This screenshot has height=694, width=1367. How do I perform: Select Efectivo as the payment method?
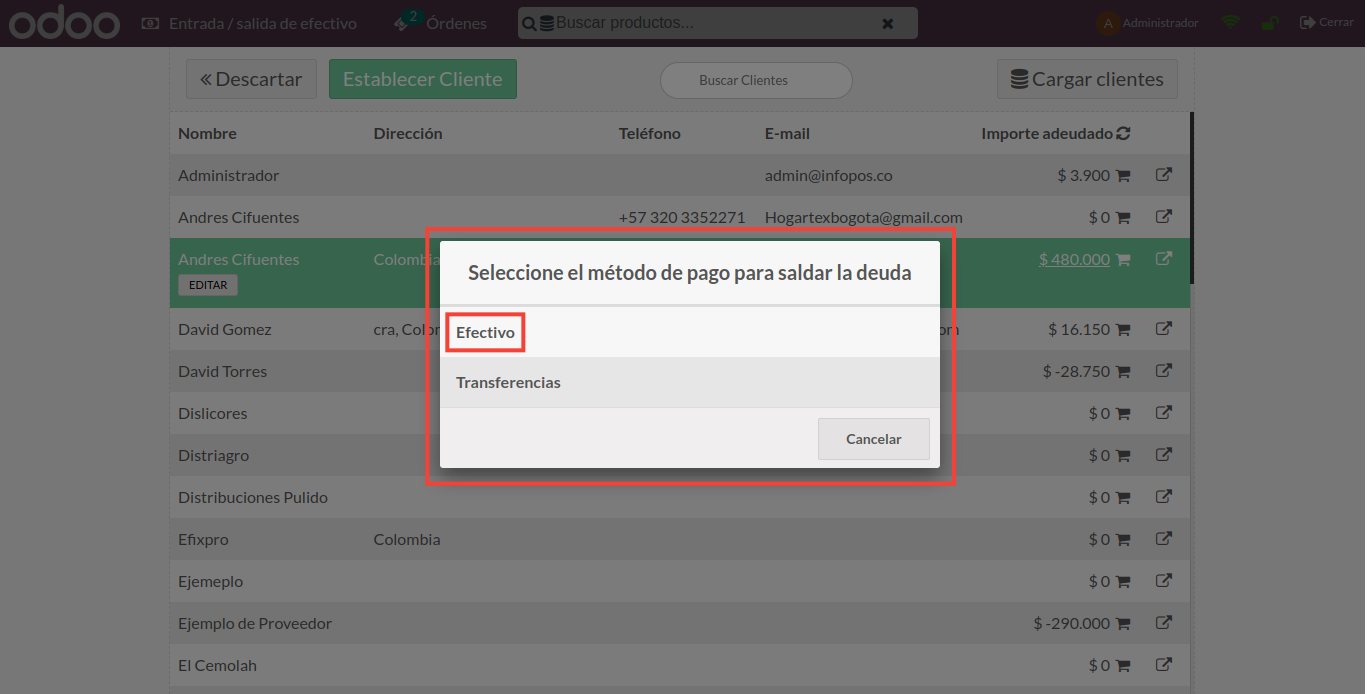click(486, 332)
